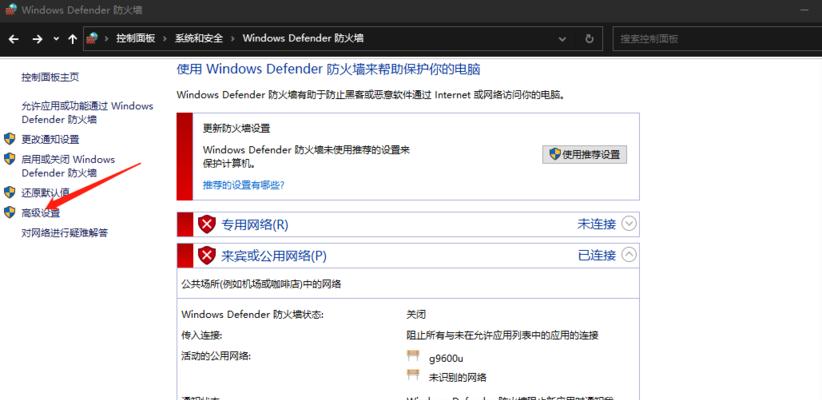This screenshot has height=400, width=822.
Task: Click the 更新防火墙设置 heading
Action: point(236,128)
